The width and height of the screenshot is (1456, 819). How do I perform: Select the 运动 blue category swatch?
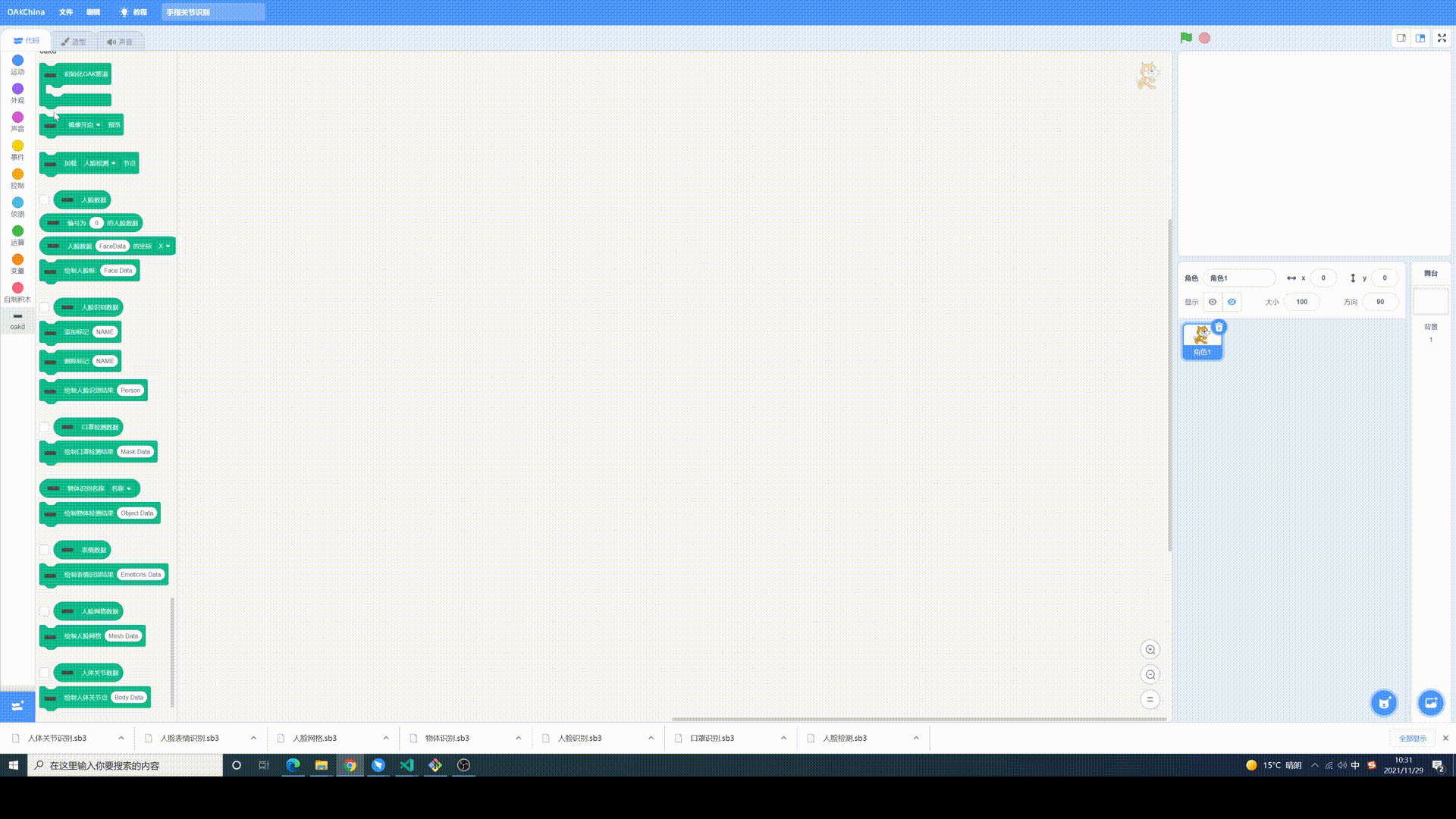[x=17, y=61]
